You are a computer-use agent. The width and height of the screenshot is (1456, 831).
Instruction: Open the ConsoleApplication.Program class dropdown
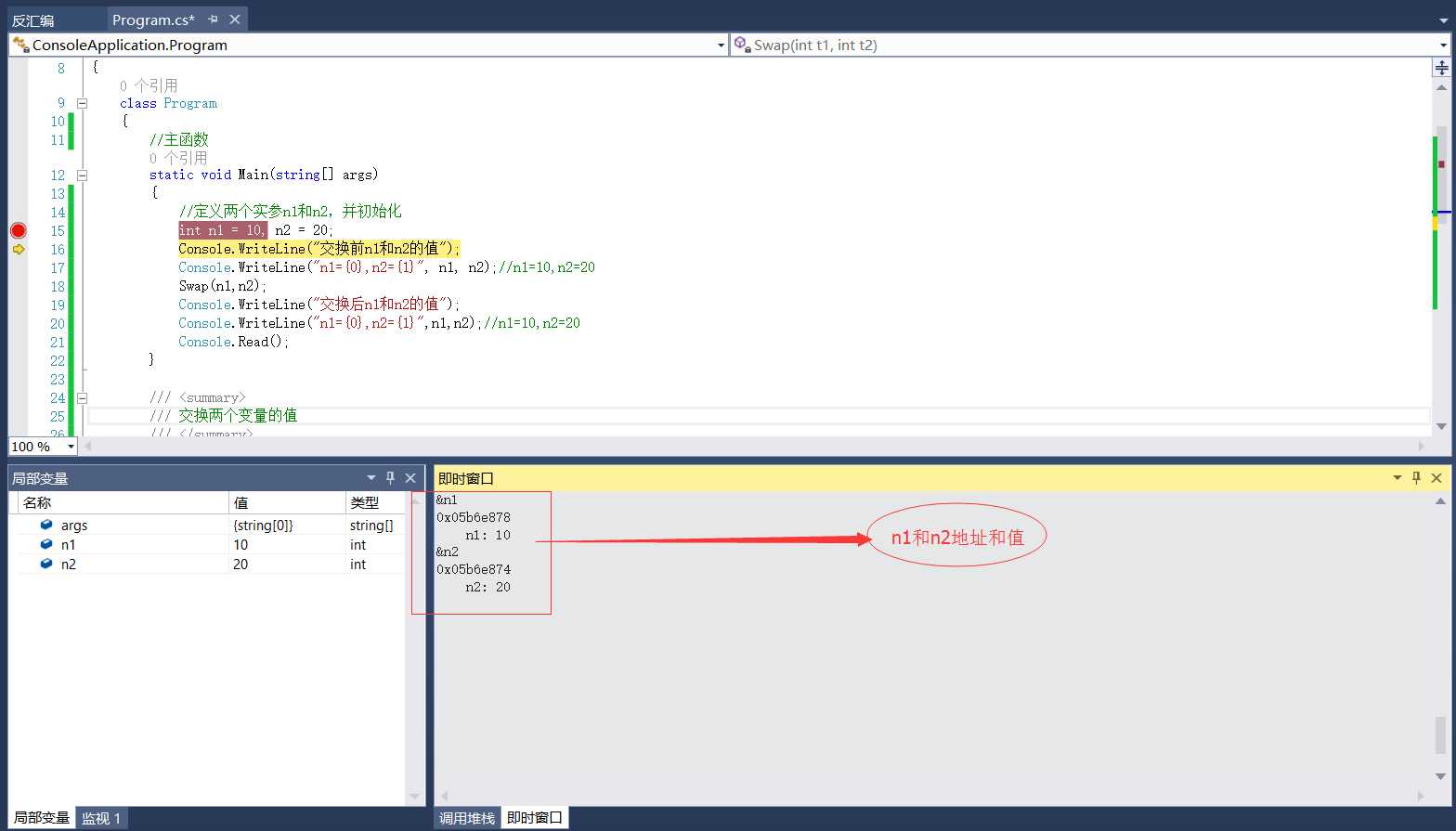721,45
